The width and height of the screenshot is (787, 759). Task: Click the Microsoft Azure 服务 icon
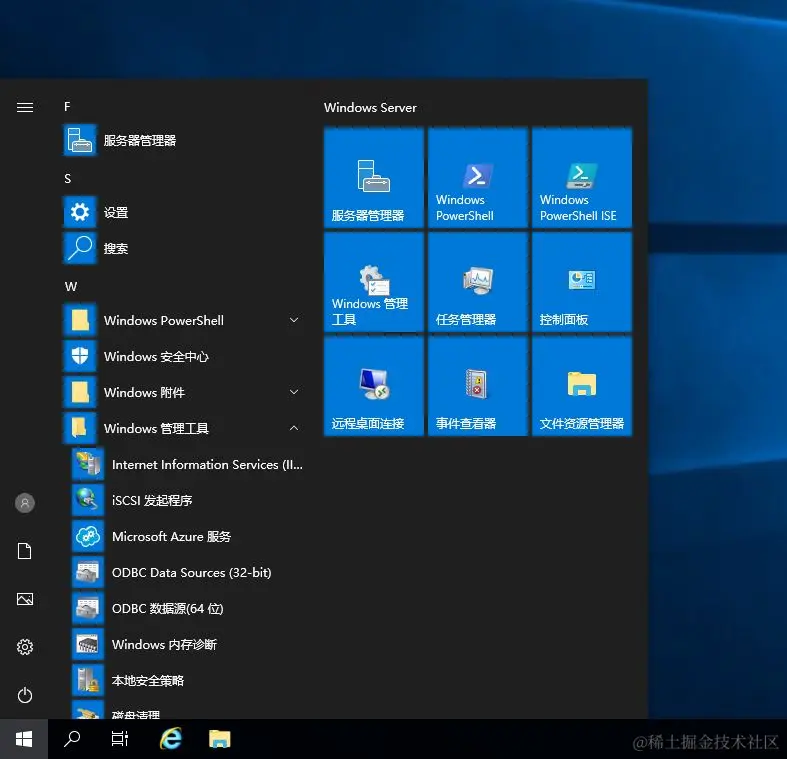(x=88, y=536)
